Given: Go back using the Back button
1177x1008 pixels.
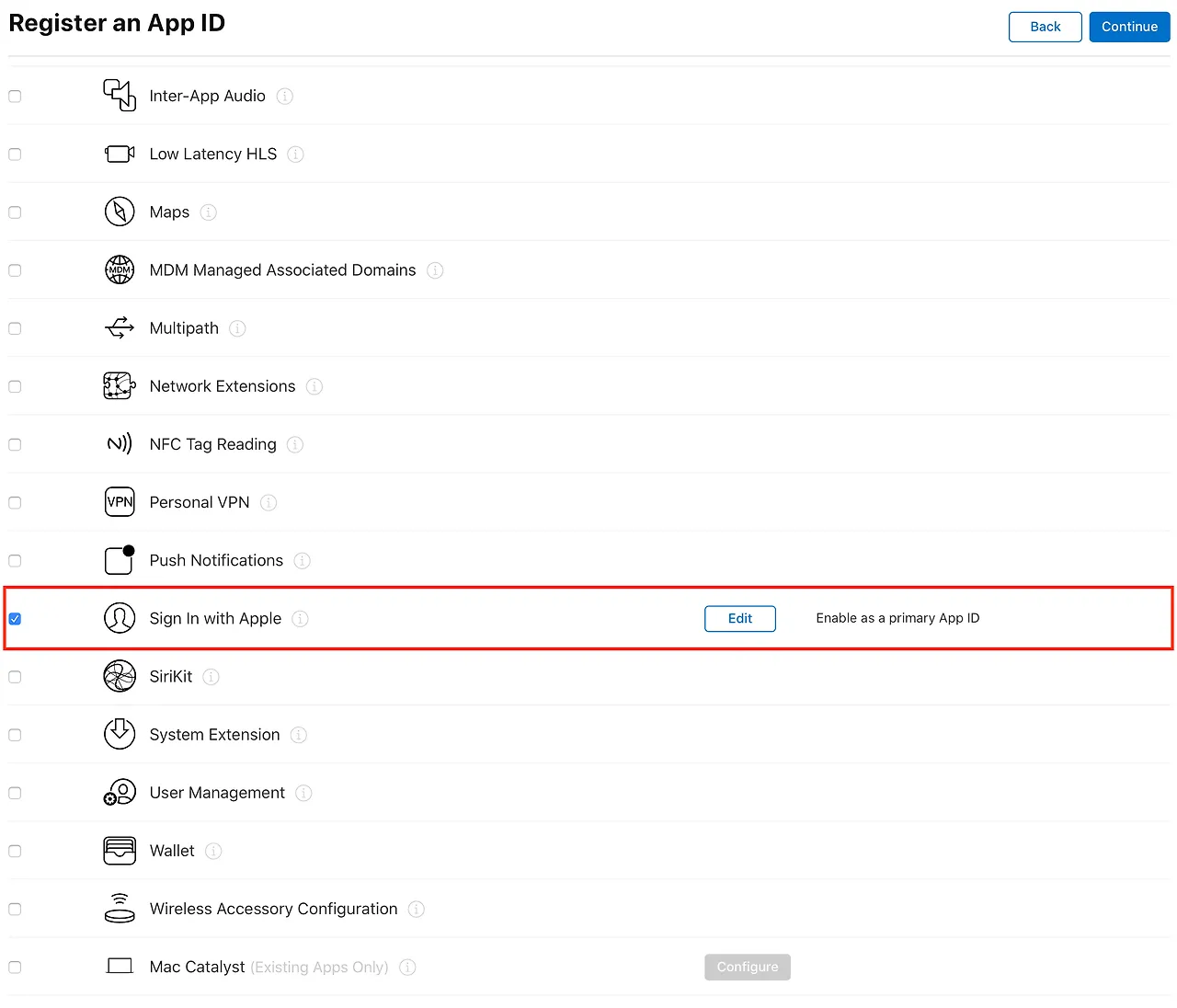Looking at the screenshot, I should [x=1045, y=27].
